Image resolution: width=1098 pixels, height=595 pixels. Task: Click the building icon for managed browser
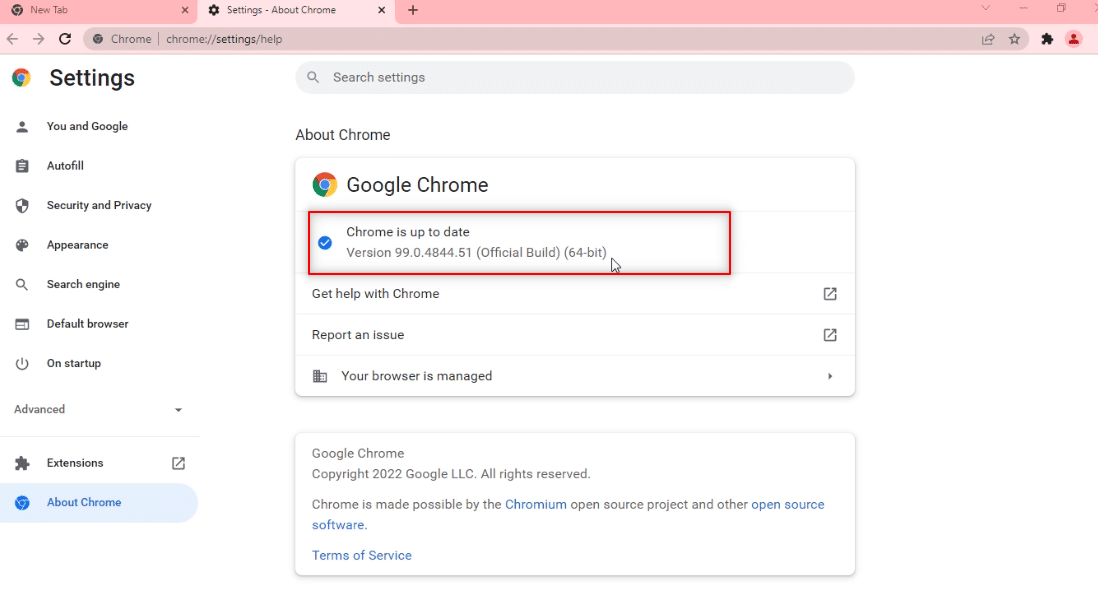point(320,377)
